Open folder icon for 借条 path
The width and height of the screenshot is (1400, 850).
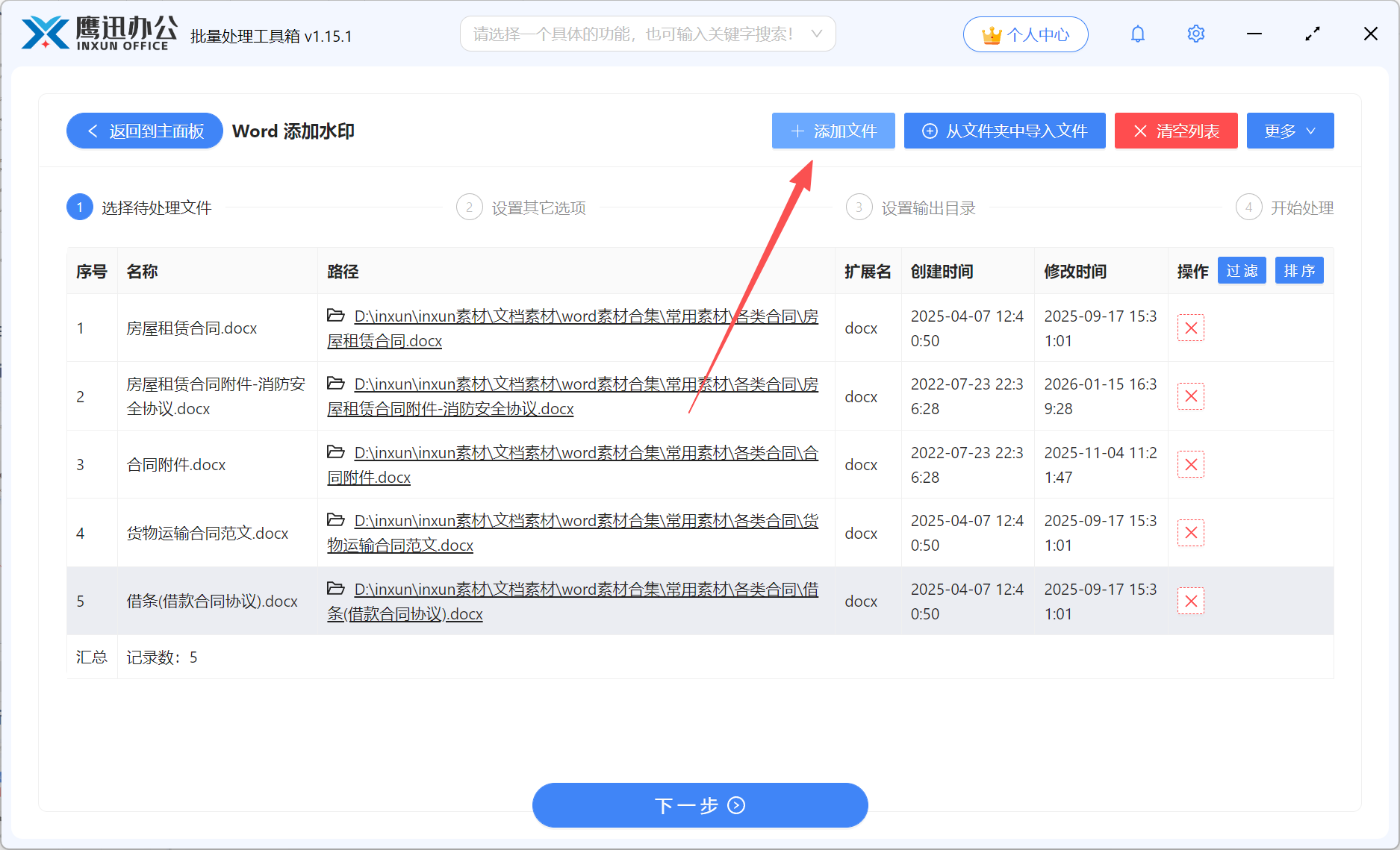point(336,588)
